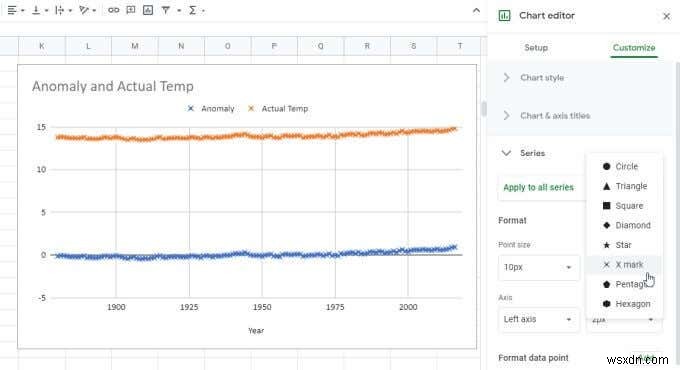Image resolution: width=680 pixels, height=370 pixels.
Task: Choose Hexagon point shape
Action: click(624, 304)
